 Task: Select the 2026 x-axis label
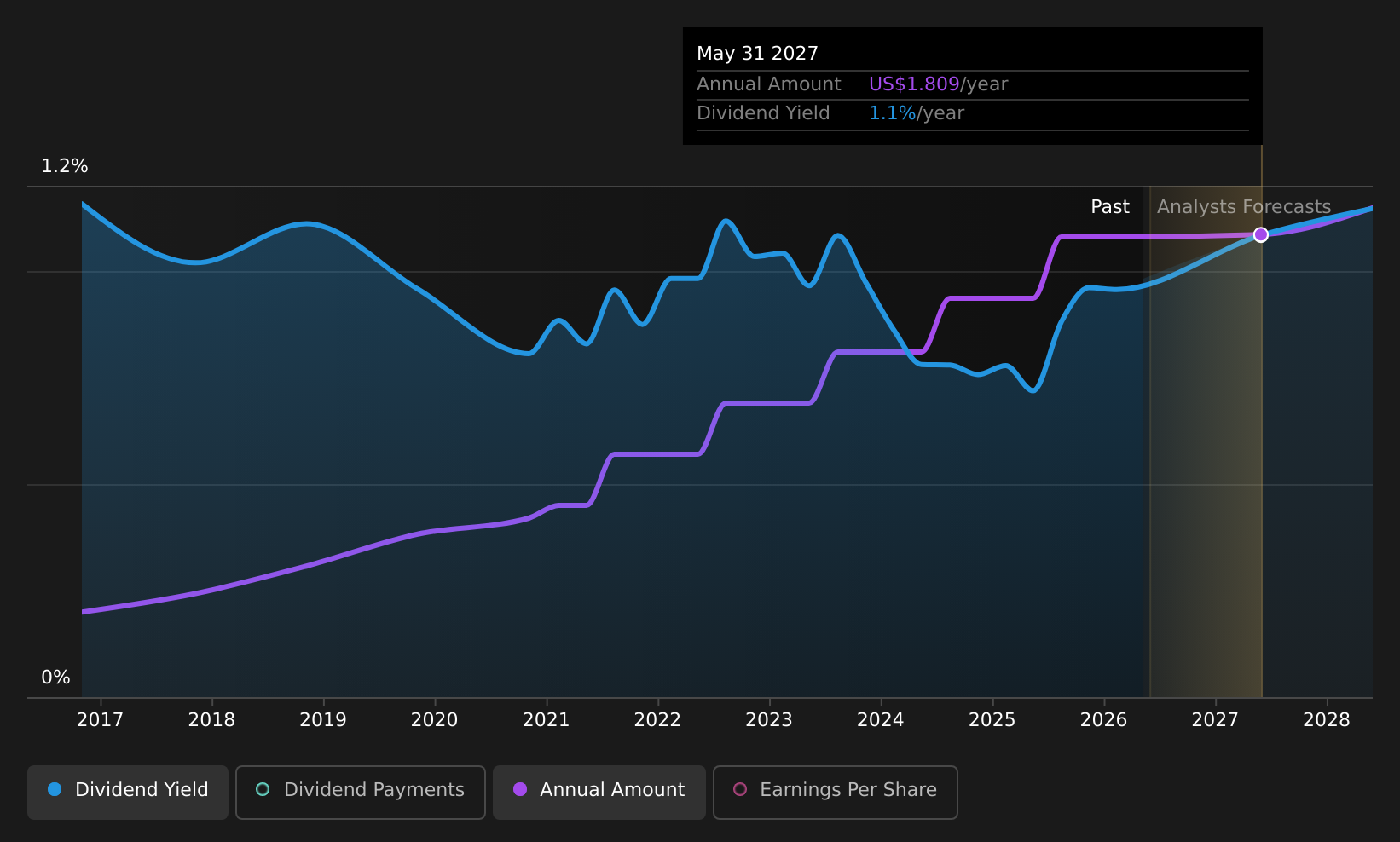pos(1103,720)
